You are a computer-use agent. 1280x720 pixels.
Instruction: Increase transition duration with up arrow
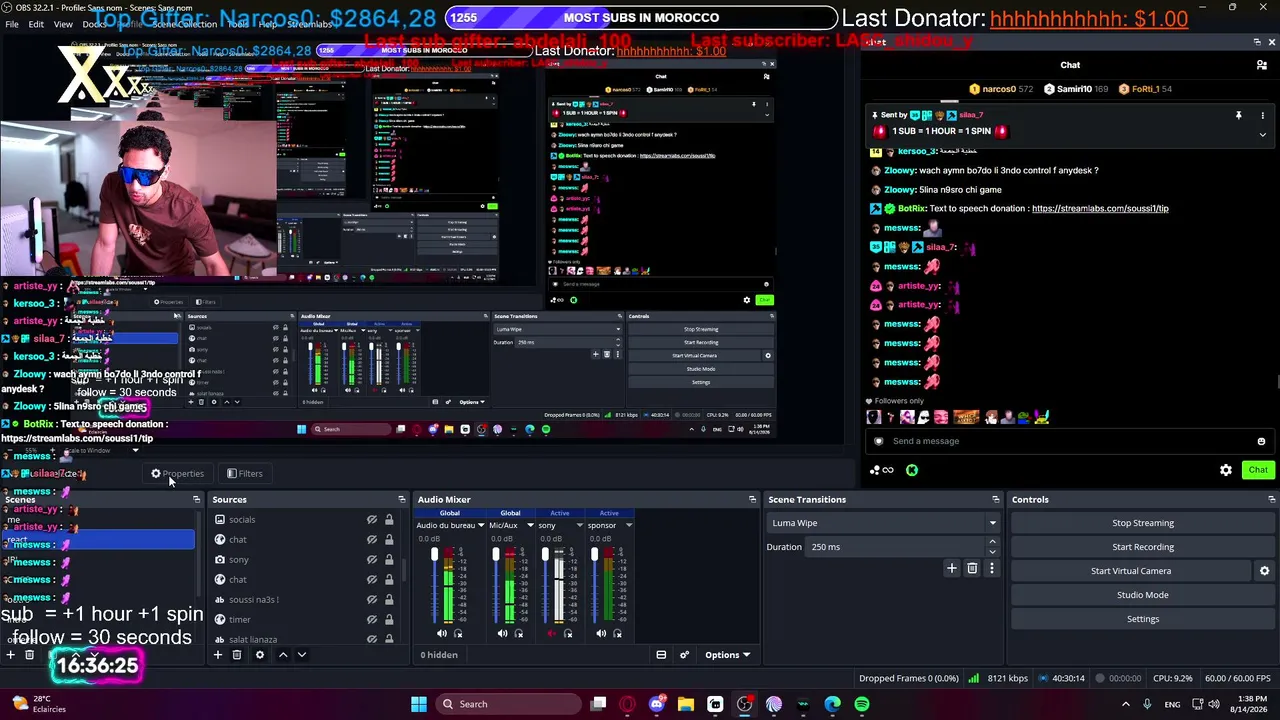click(x=992, y=542)
